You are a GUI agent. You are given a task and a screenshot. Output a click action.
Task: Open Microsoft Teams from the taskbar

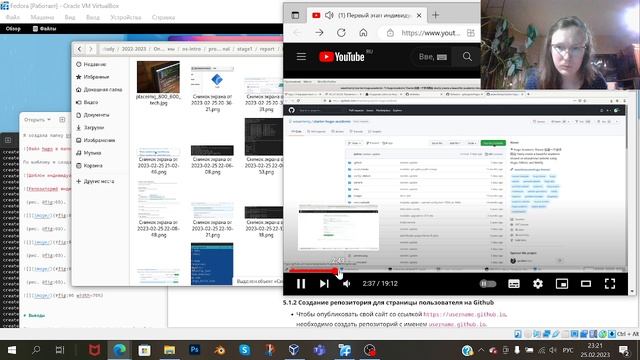click(x=319, y=350)
